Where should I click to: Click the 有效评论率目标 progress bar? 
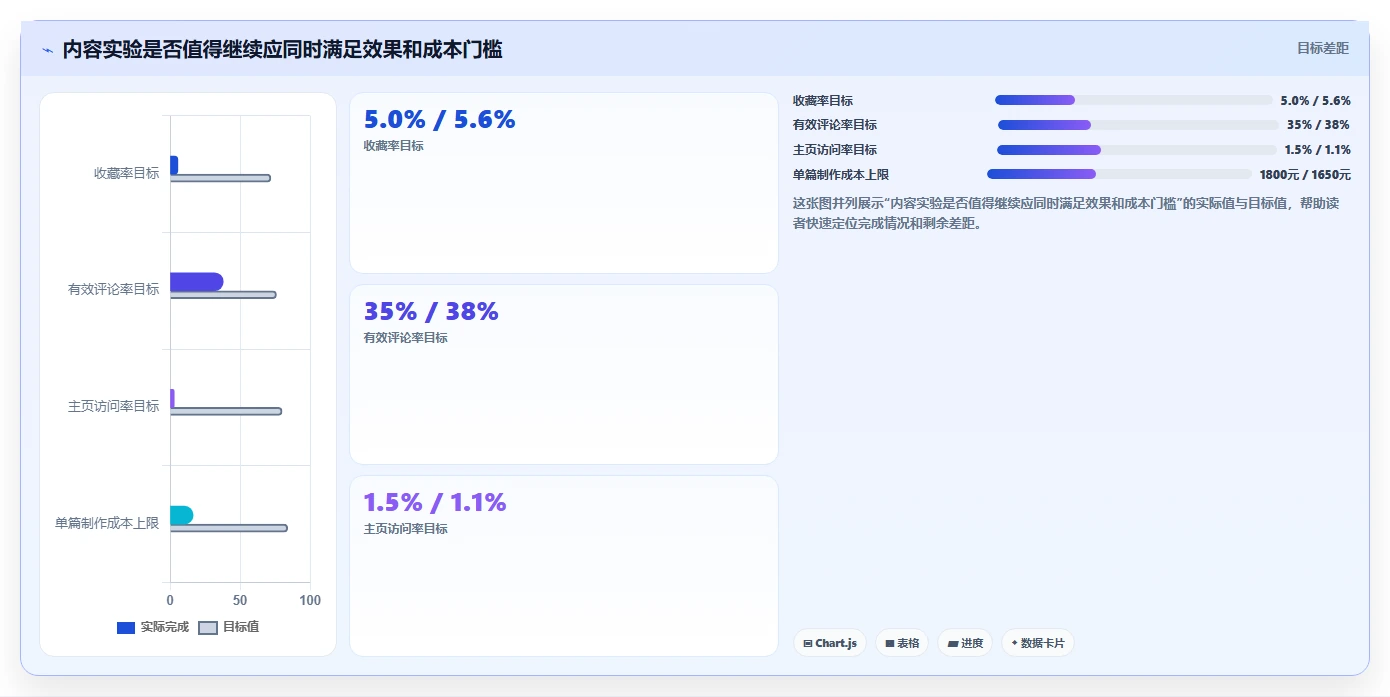pos(1138,125)
